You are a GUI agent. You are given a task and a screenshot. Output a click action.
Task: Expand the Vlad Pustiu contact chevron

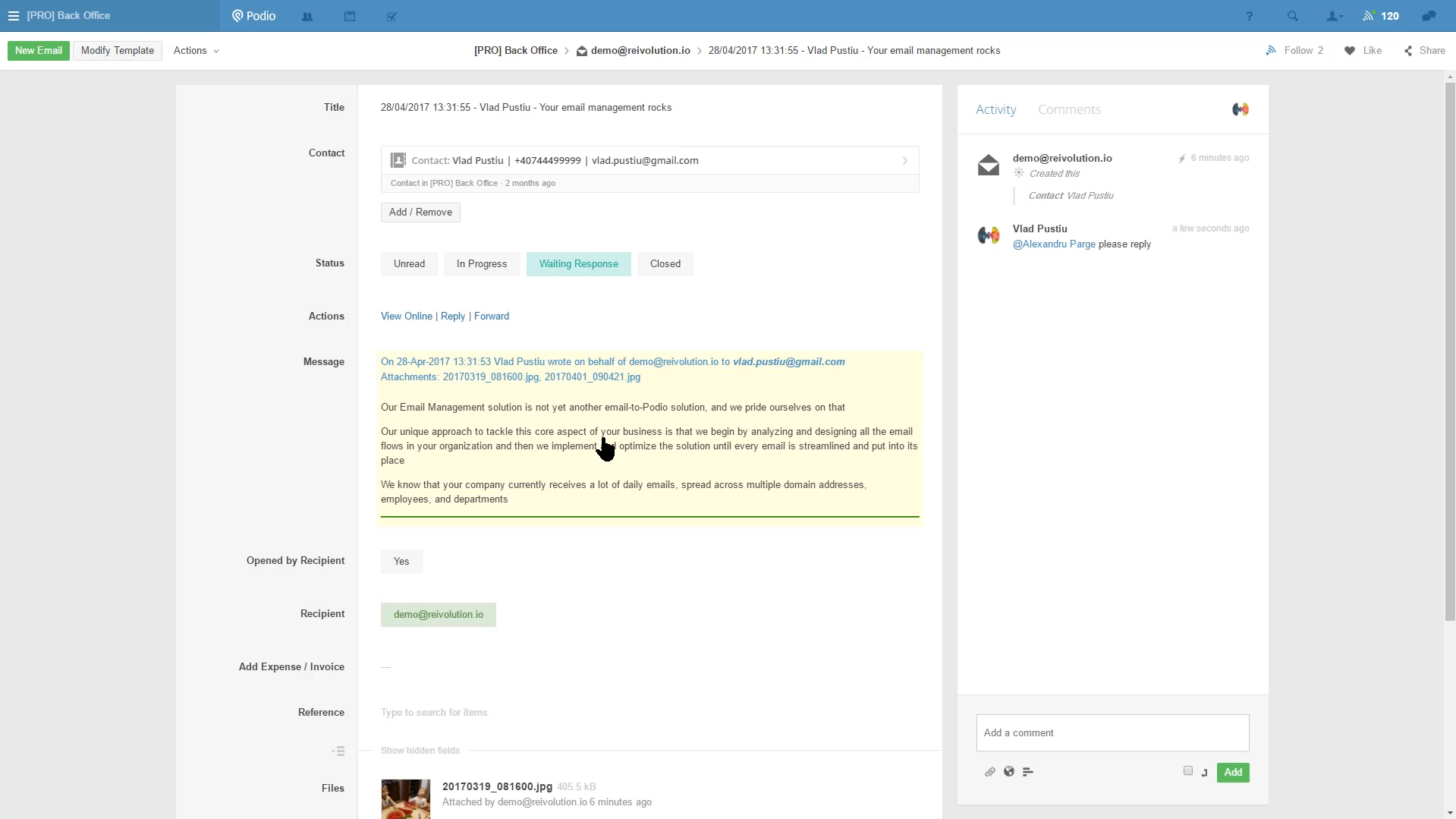tap(904, 161)
